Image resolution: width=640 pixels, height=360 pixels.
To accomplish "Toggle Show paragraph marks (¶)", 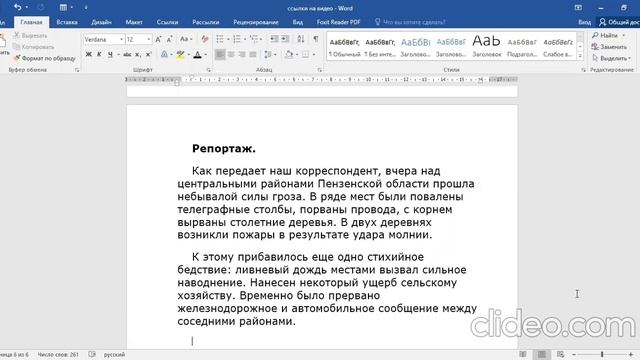I will coord(316,39).
